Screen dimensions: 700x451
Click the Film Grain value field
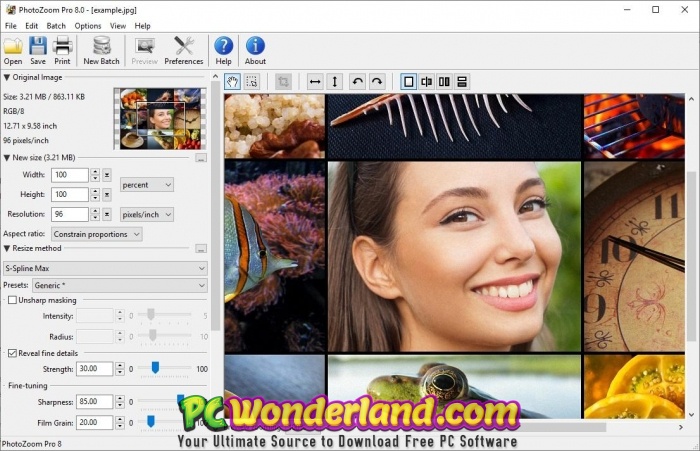(x=95, y=422)
